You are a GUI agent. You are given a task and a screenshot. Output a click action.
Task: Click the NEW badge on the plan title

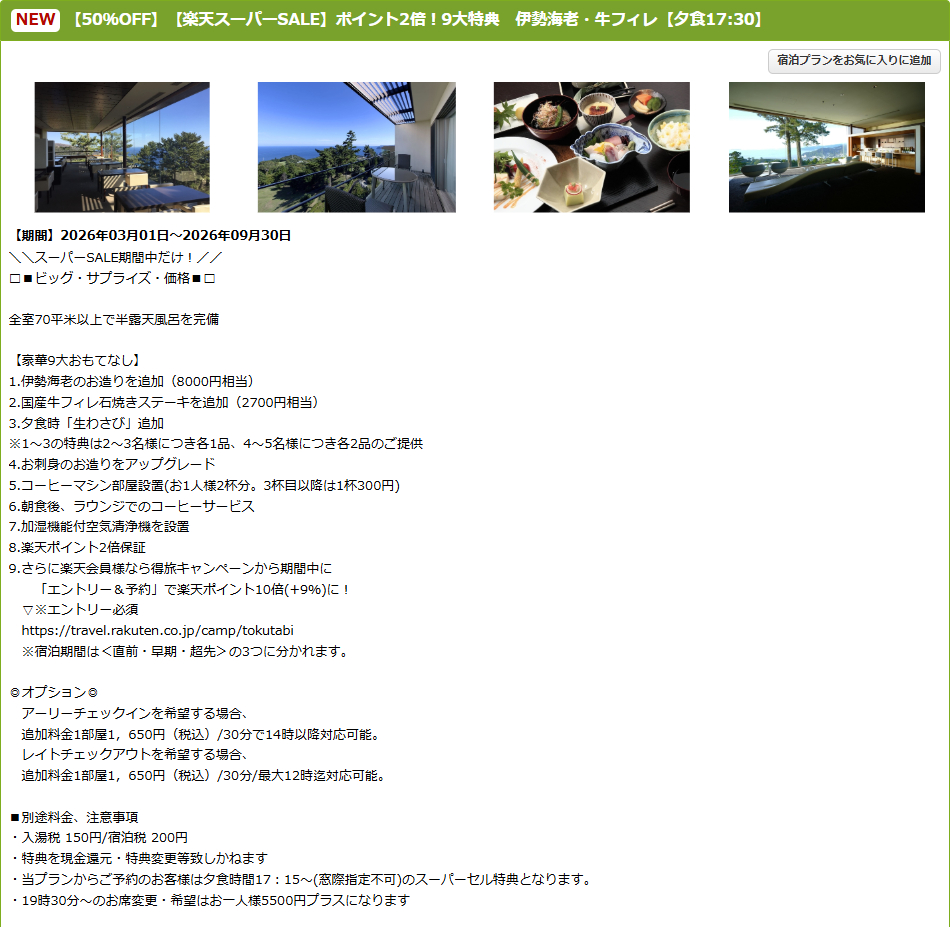click(x=36, y=19)
